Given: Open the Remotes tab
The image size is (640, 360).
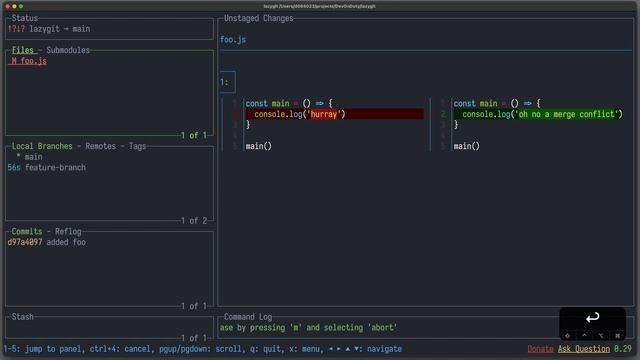Looking at the screenshot, I should point(100,146).
